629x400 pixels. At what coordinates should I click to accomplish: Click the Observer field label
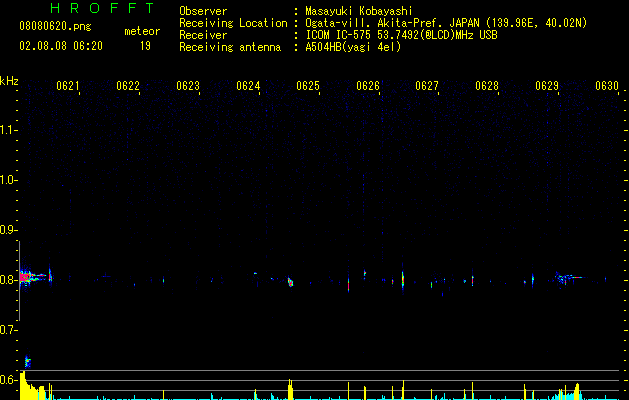pyautogui.click(x=203, y=11)
